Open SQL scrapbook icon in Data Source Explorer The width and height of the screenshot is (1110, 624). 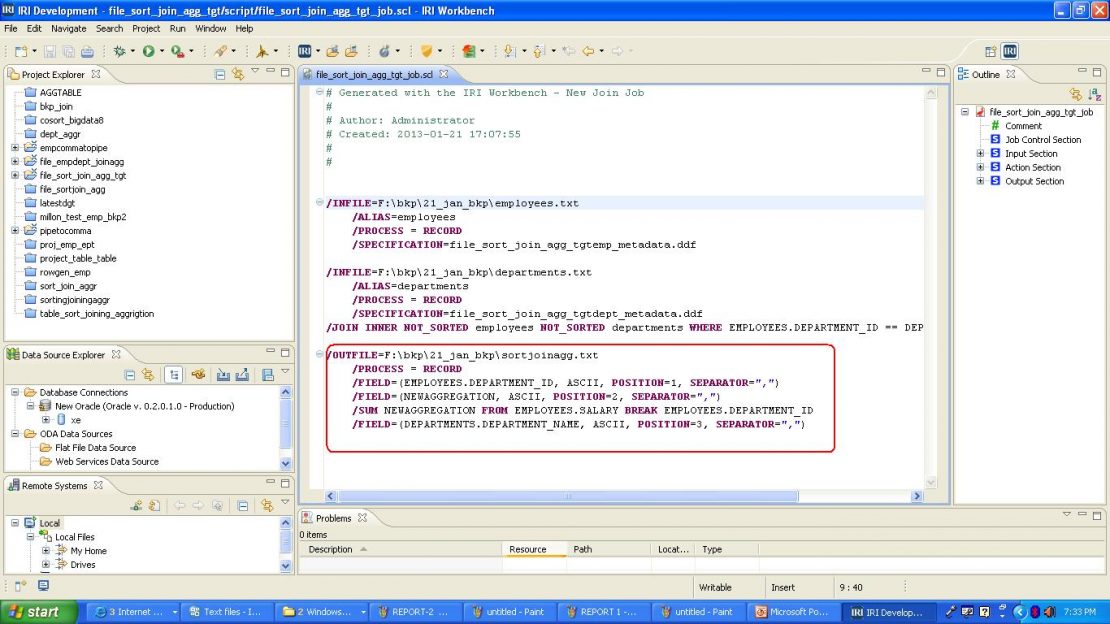[268, 375]
